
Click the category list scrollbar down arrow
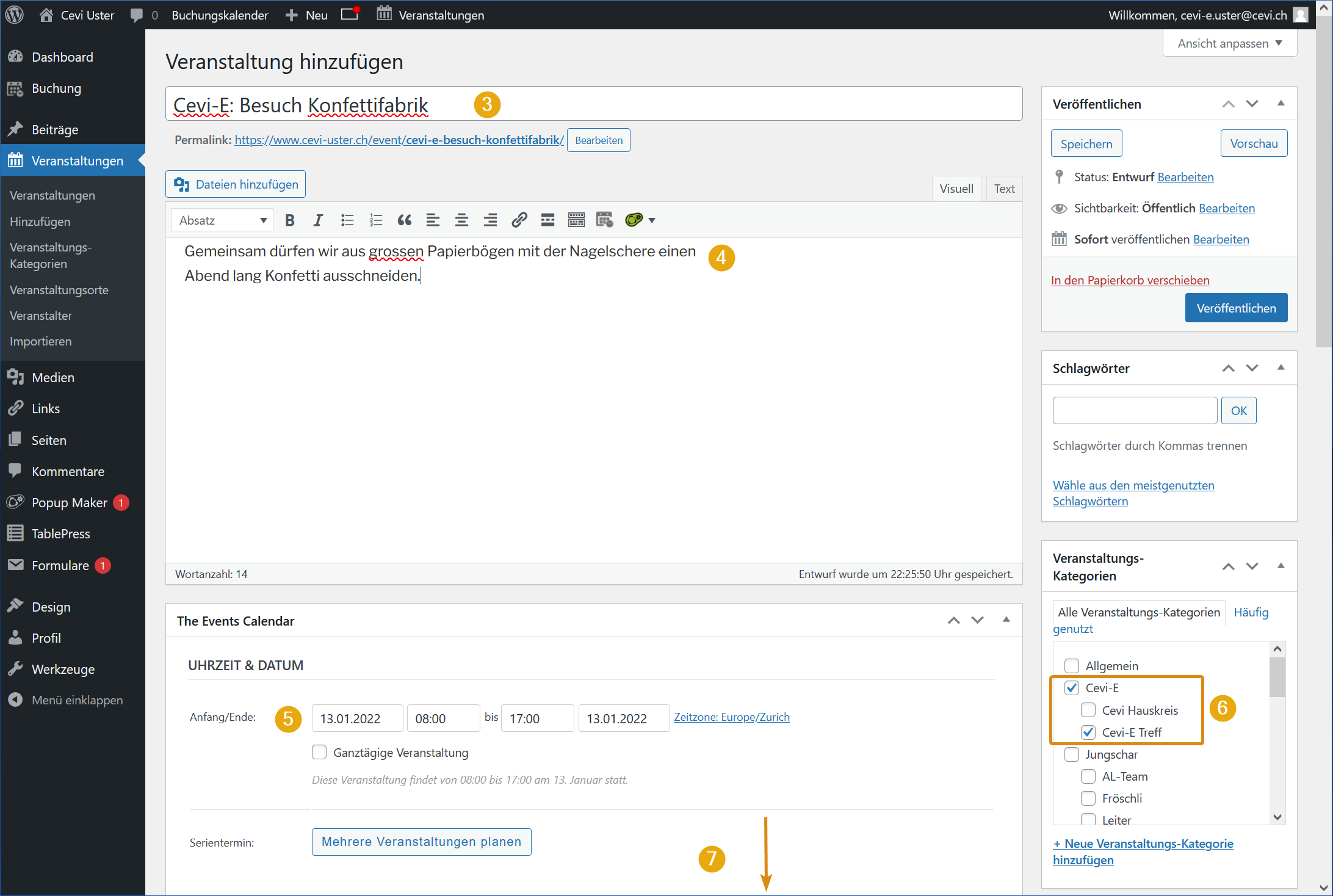click(x=1277, y=817)
